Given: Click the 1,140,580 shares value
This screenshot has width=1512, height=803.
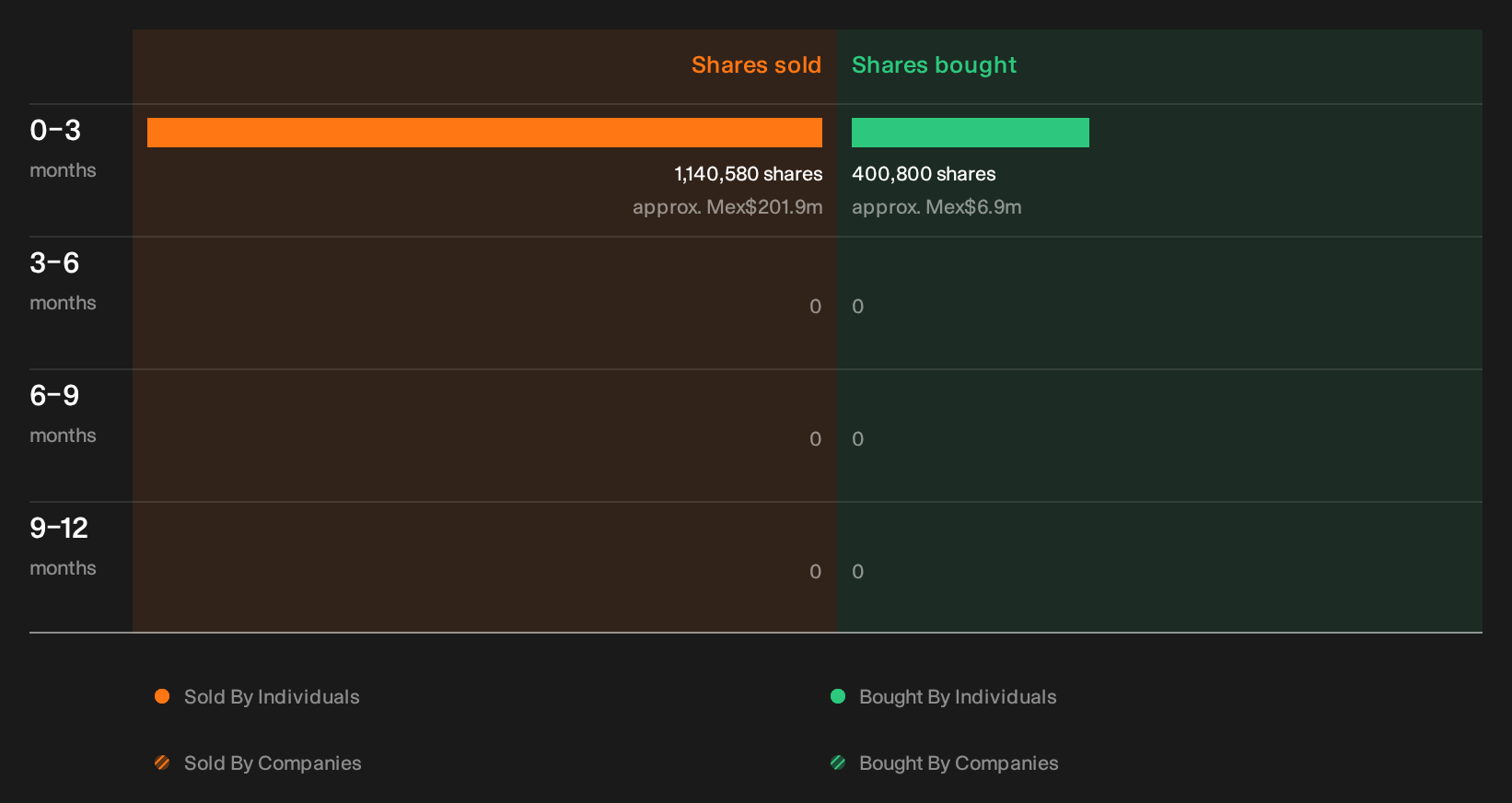Looking at the screenshot, I should pos(749,174).
